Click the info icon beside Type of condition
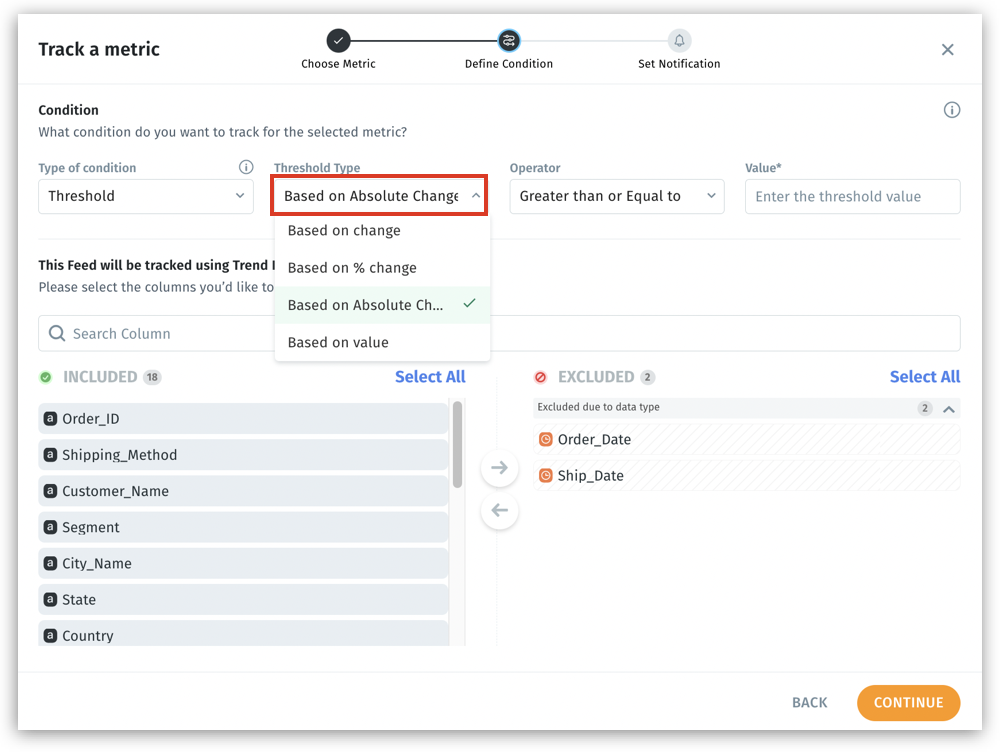Screen dimensions: 1000x752 point(246,168)
